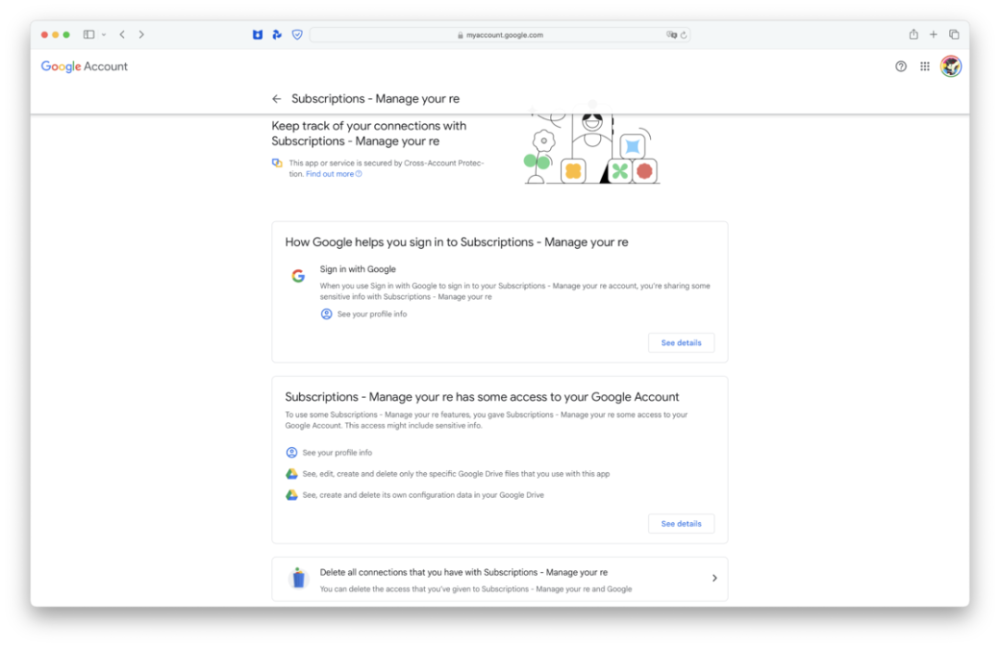Click the Cross-Account Protection icon
The image size is (1000, 647).
(277, 163)
